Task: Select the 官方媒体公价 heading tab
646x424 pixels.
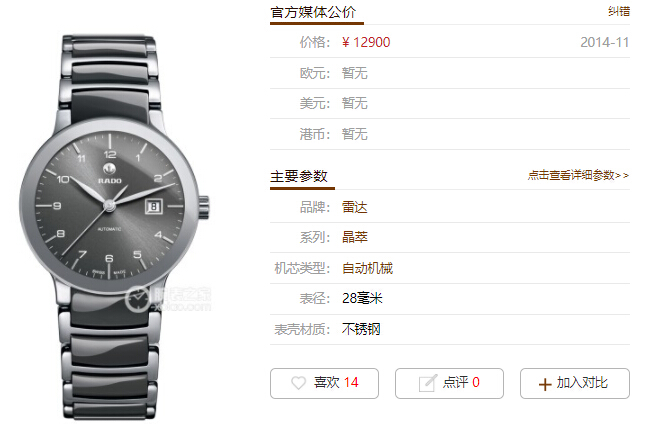Action: coord(313,12)
